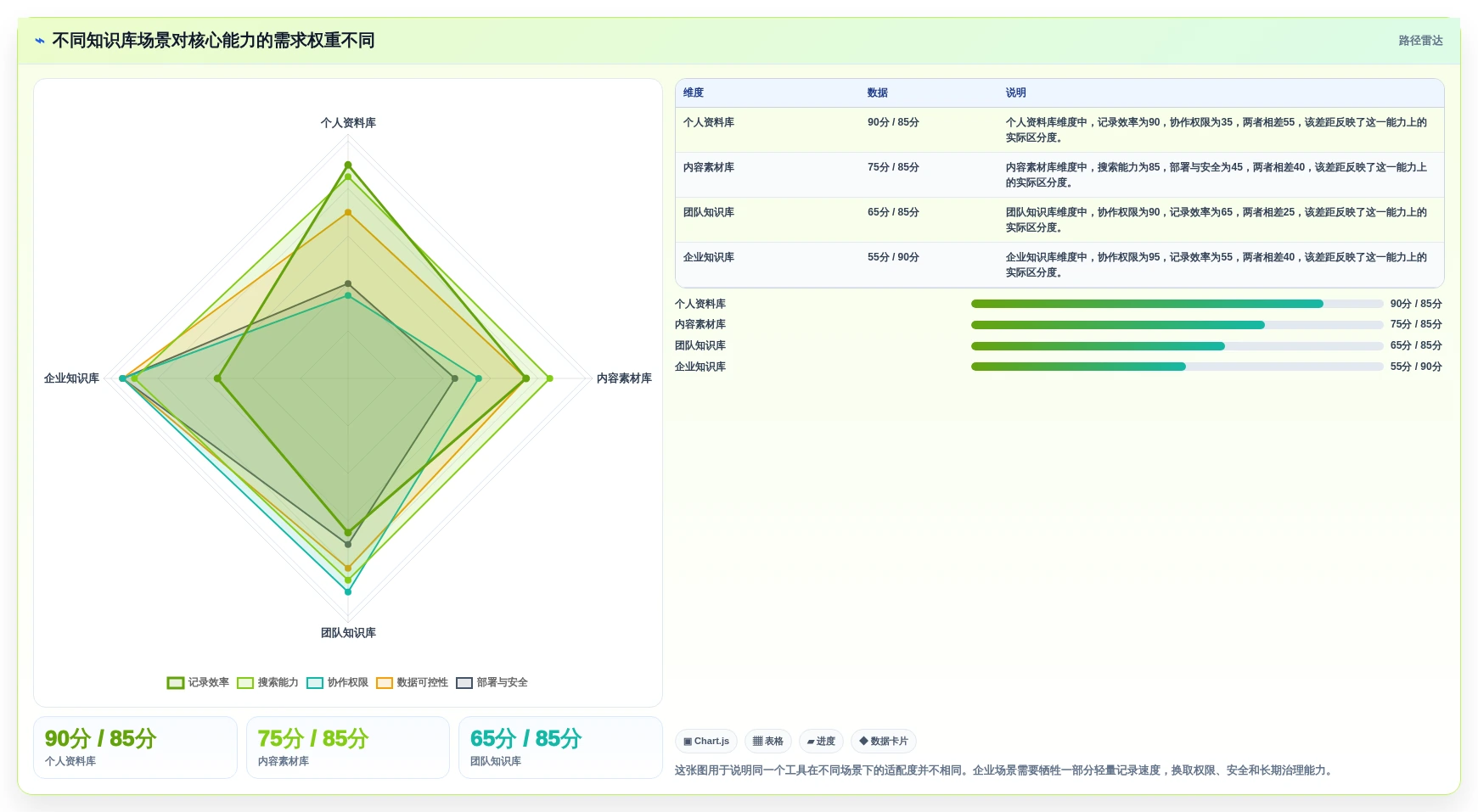1478x812 pixels.
Task: Click the 内容素材库 progress bar
Action: click(x=1177, y=325)
